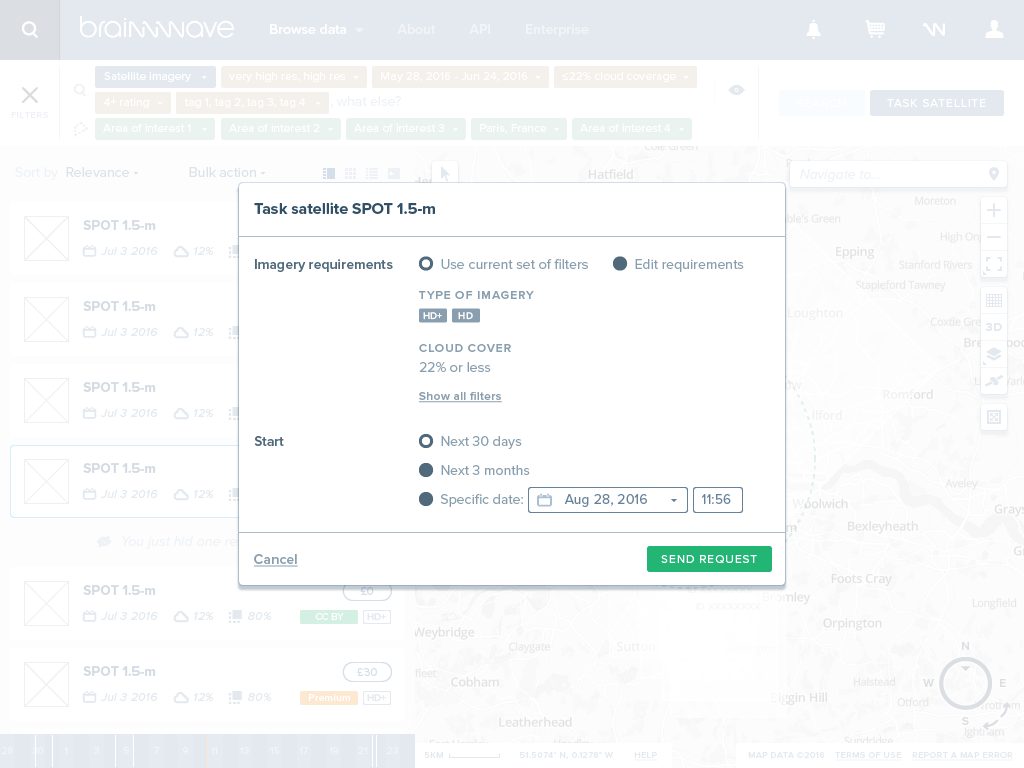Choose the 'Next 30 days' start option
Screen dimensions: 1024x768
tap(426, 441)
